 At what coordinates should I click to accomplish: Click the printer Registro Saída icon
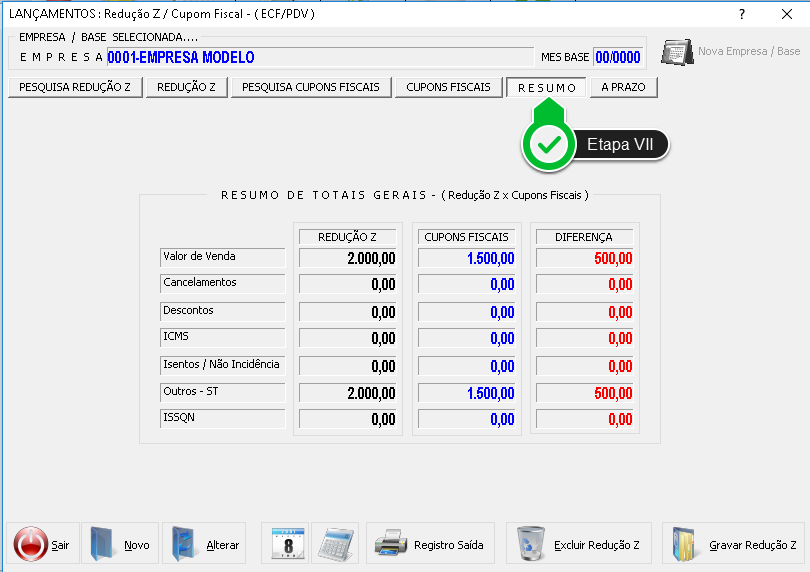[391, 545]
